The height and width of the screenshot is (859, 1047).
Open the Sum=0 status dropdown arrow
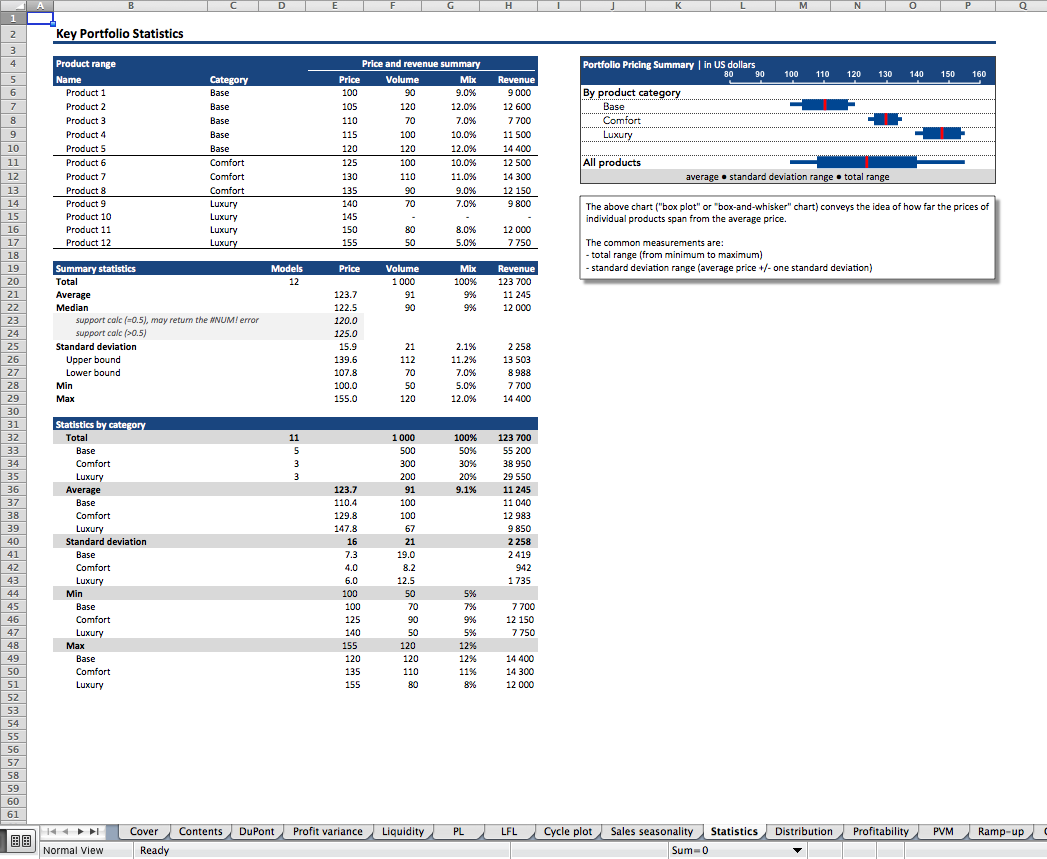[797, 850]
